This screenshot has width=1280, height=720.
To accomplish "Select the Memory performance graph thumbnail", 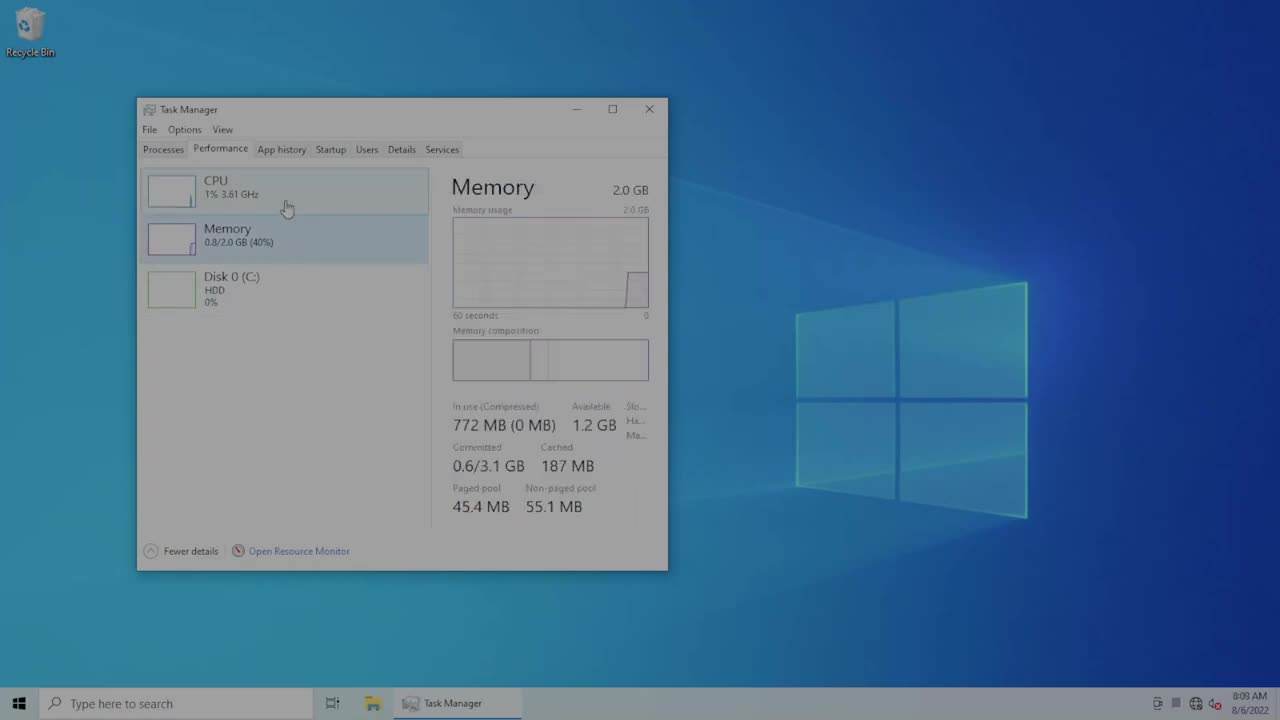I will click(x=172, y=239).
